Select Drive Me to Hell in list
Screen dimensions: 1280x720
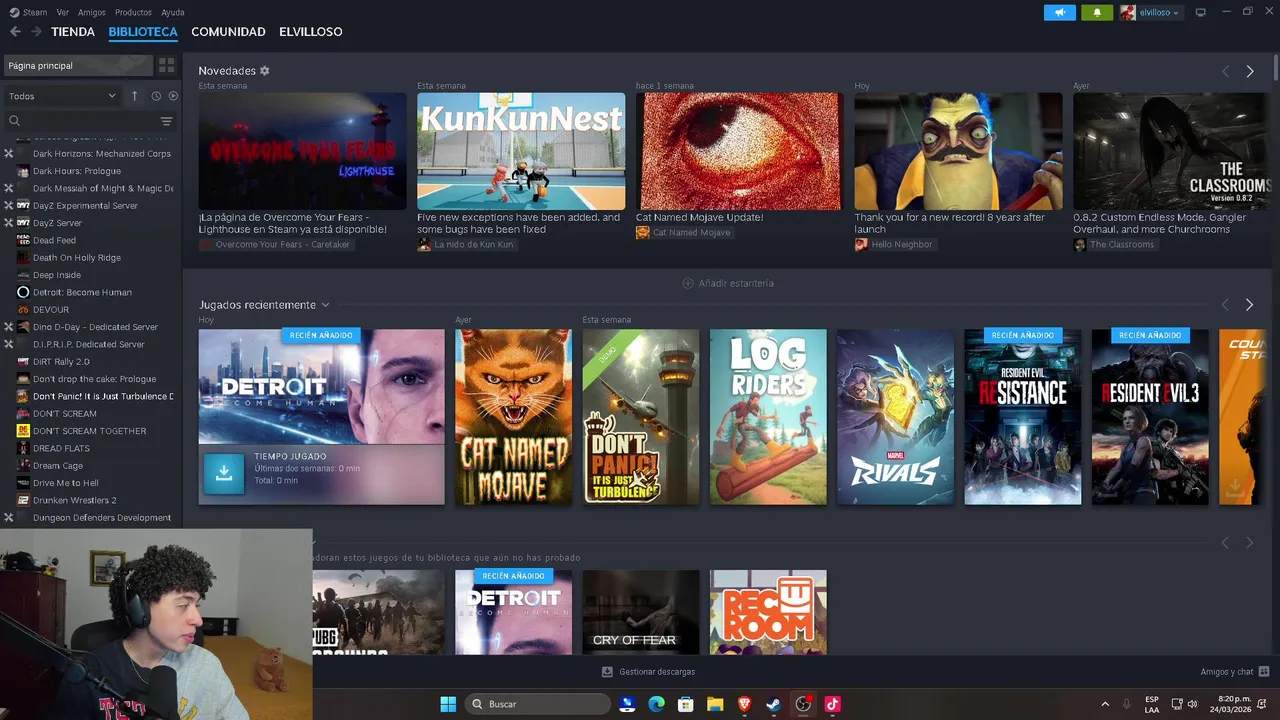pos(66,483)
